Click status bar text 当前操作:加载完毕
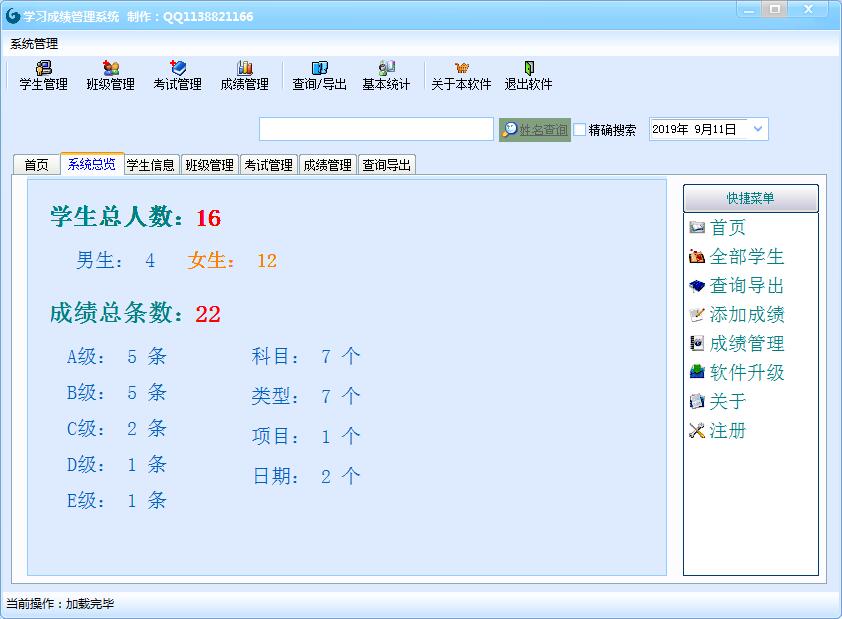Screen dimensions: 842x619 60,604
